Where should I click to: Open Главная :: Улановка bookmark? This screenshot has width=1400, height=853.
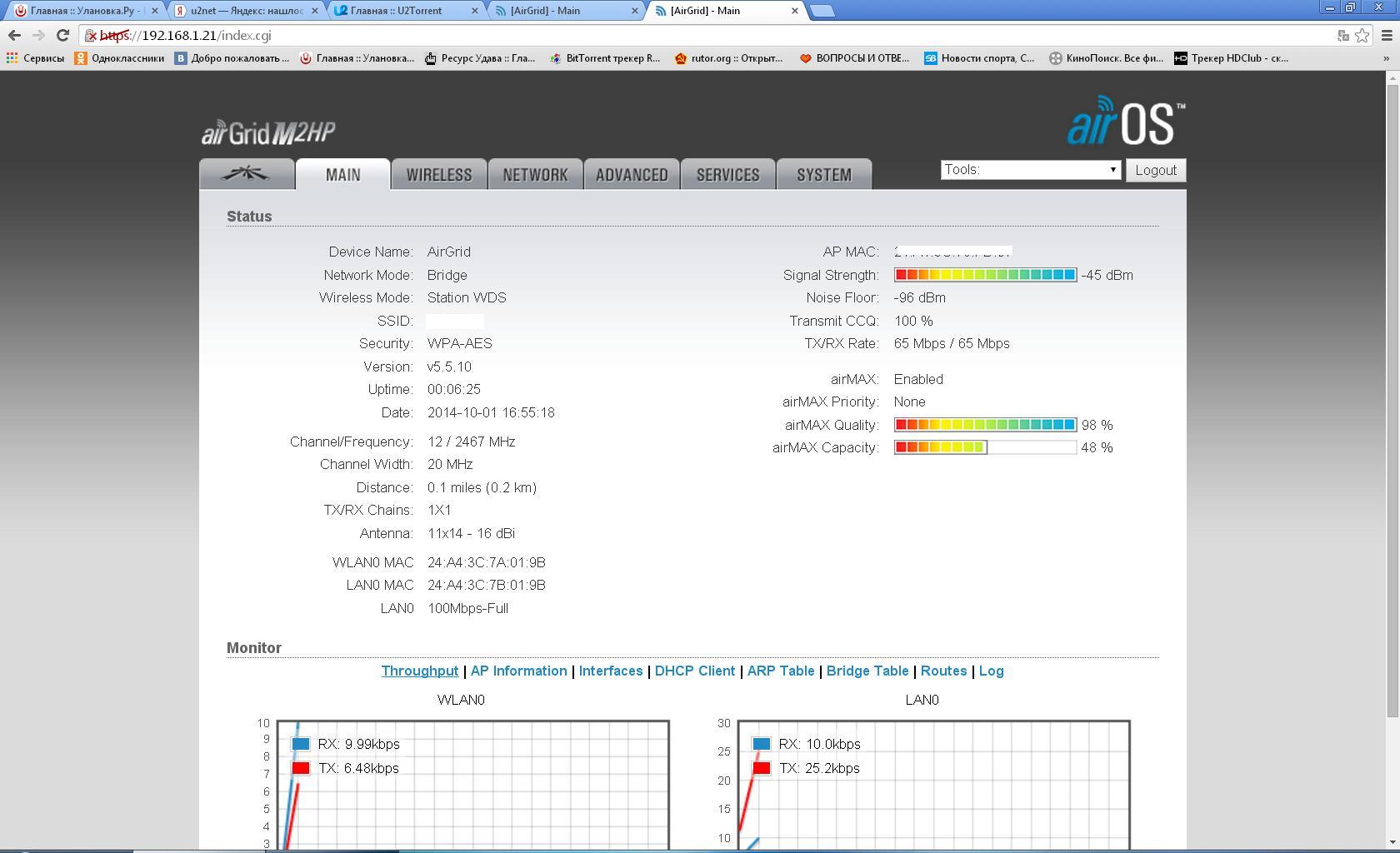357,58
